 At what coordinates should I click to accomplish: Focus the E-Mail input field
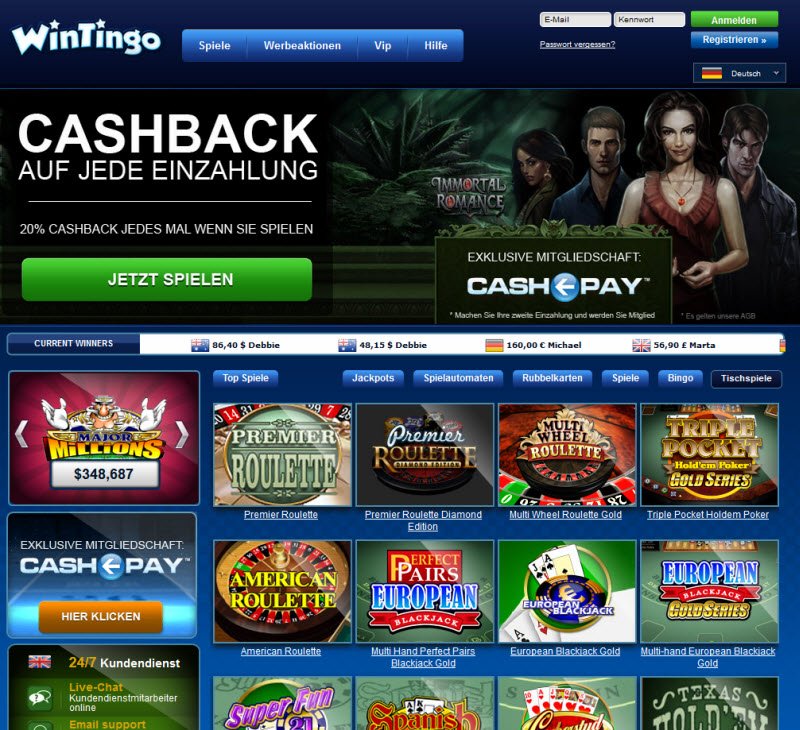pos(575,19)
